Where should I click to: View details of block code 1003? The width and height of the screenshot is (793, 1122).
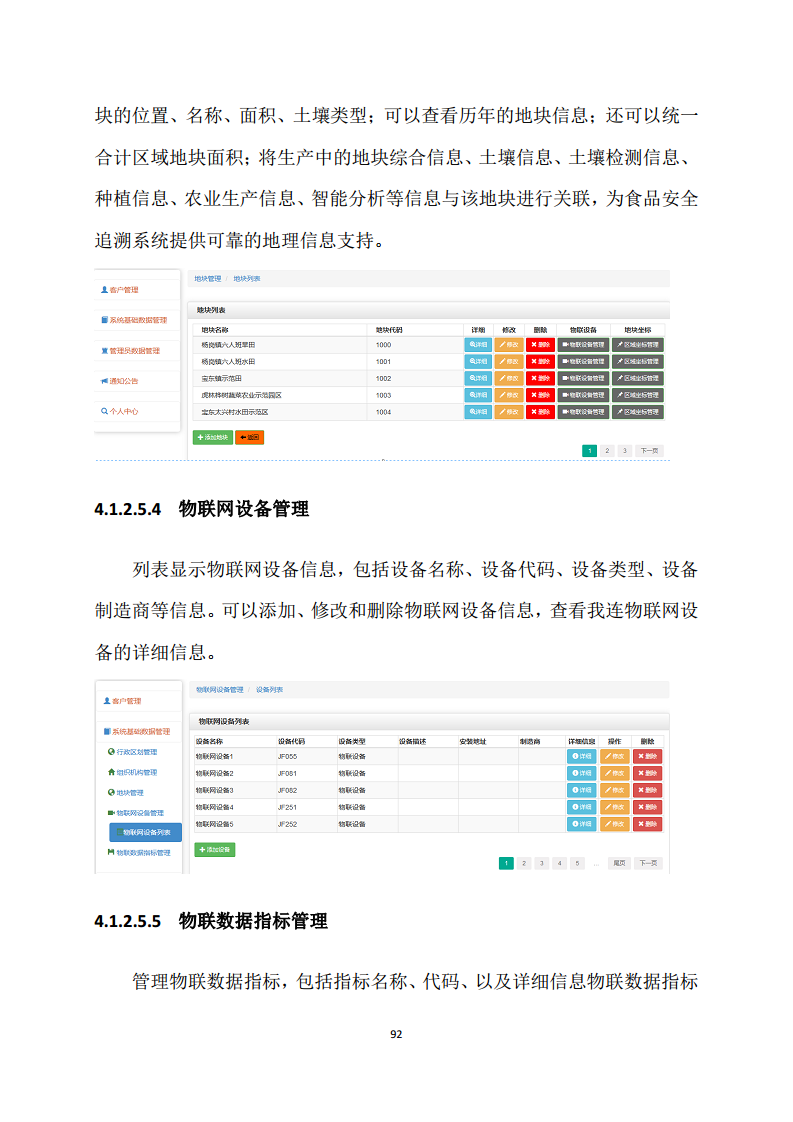(x=478, y=395)
